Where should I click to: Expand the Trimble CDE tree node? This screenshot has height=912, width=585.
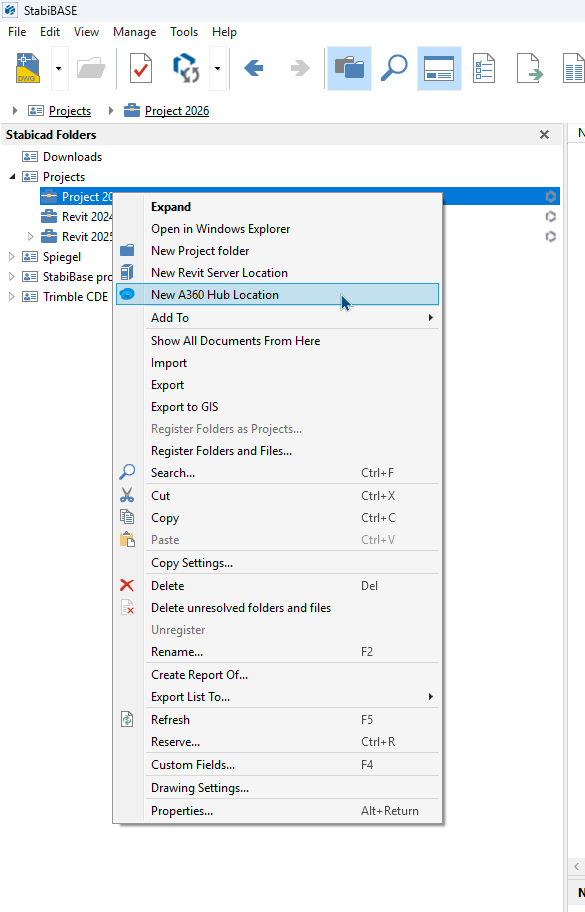12,297
